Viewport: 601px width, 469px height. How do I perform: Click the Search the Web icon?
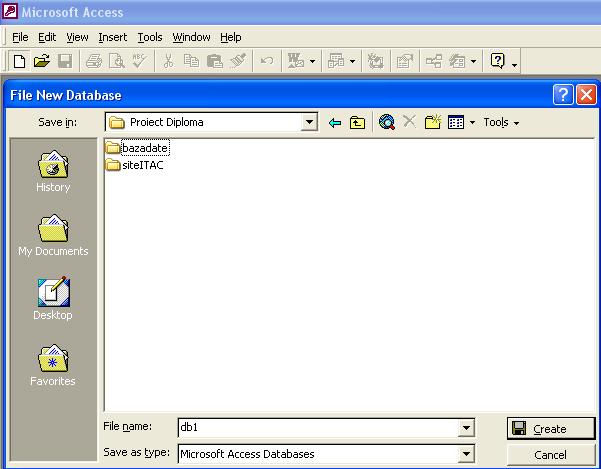(387, 122)
